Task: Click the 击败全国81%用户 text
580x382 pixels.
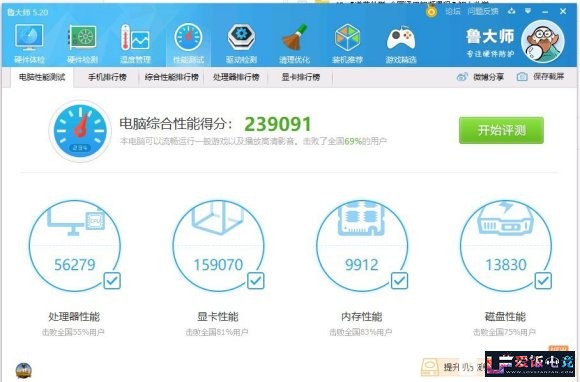Action: tap(217, 332)
